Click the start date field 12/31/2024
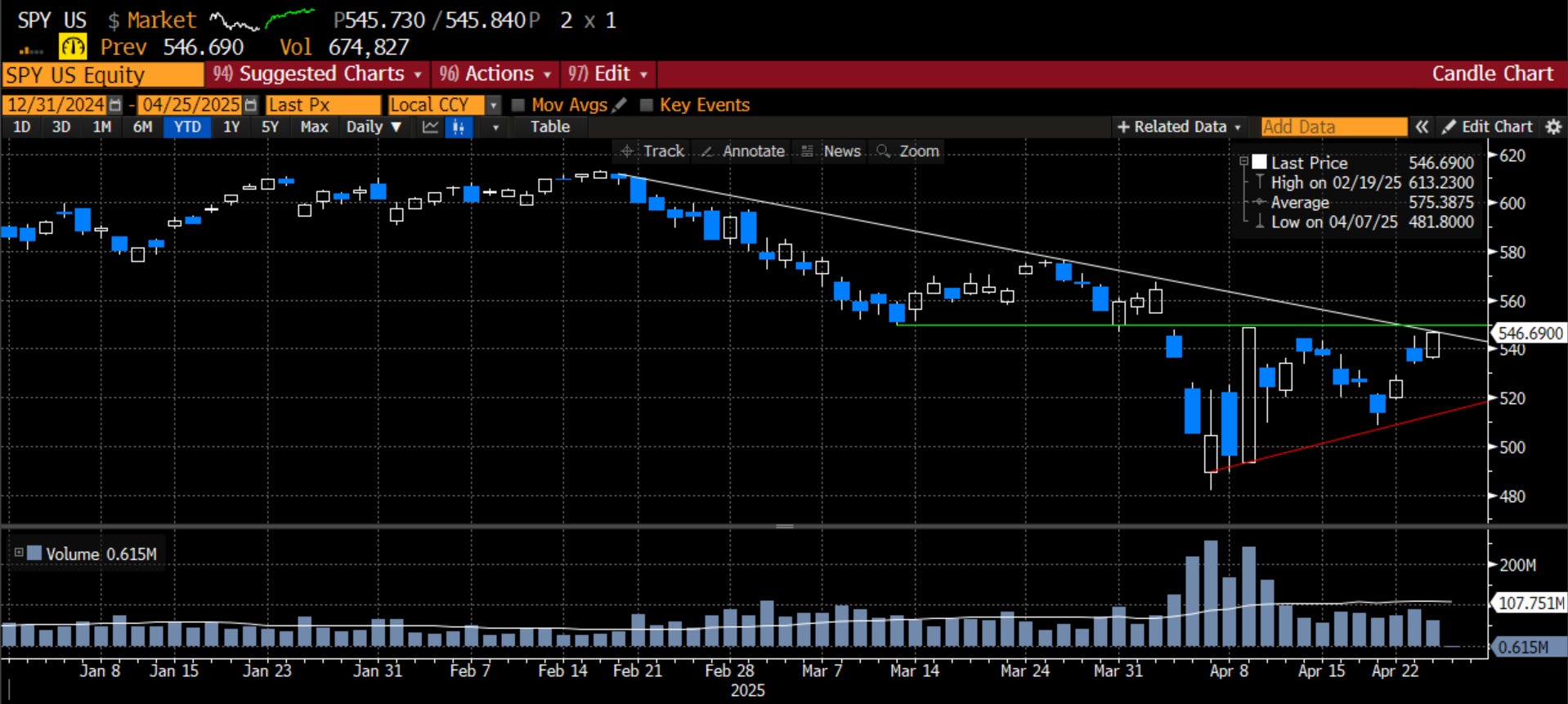Screen dimensions: 1568x704 click(x=56, y=105)
